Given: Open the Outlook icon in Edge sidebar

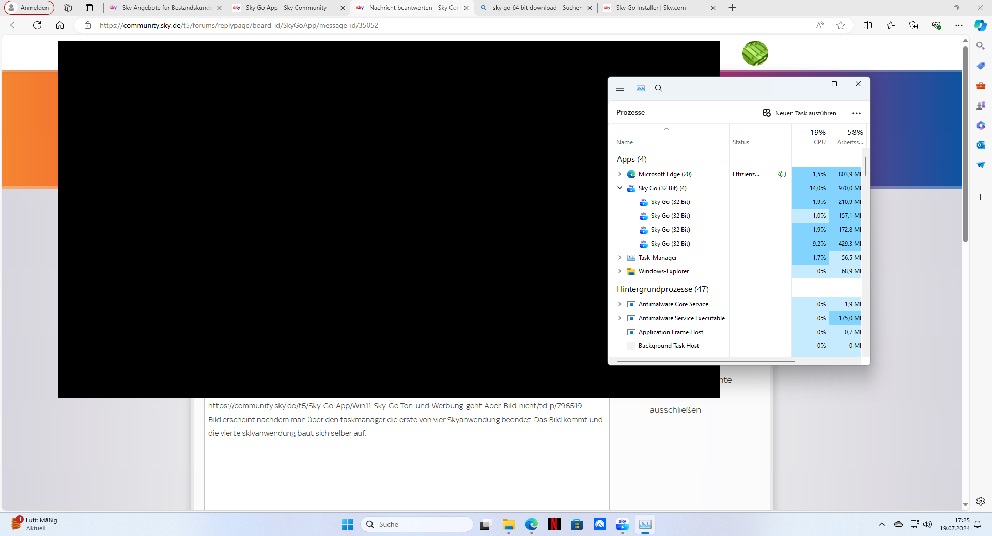Looking at the screenshot, I should click(980, 145).
